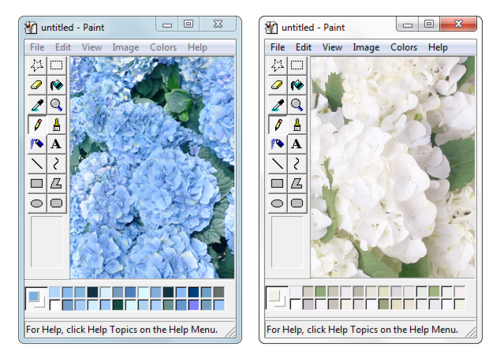Select the Ellipse tool in the right Paint window
The height and width of the screenshot is (362, 500).
click(277, 203)
